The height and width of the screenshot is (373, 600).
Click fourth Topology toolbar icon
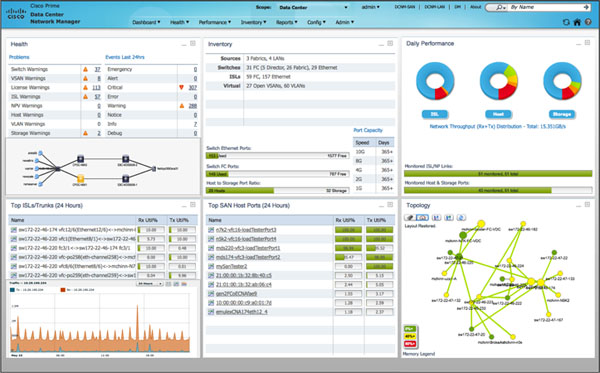(449, 217)
